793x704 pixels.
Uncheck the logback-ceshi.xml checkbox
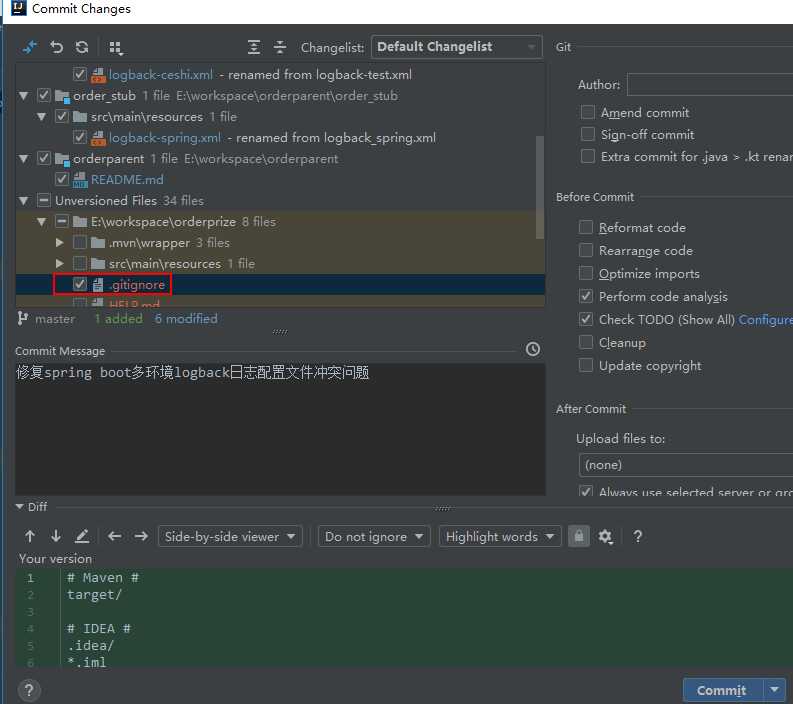[80, 74]
